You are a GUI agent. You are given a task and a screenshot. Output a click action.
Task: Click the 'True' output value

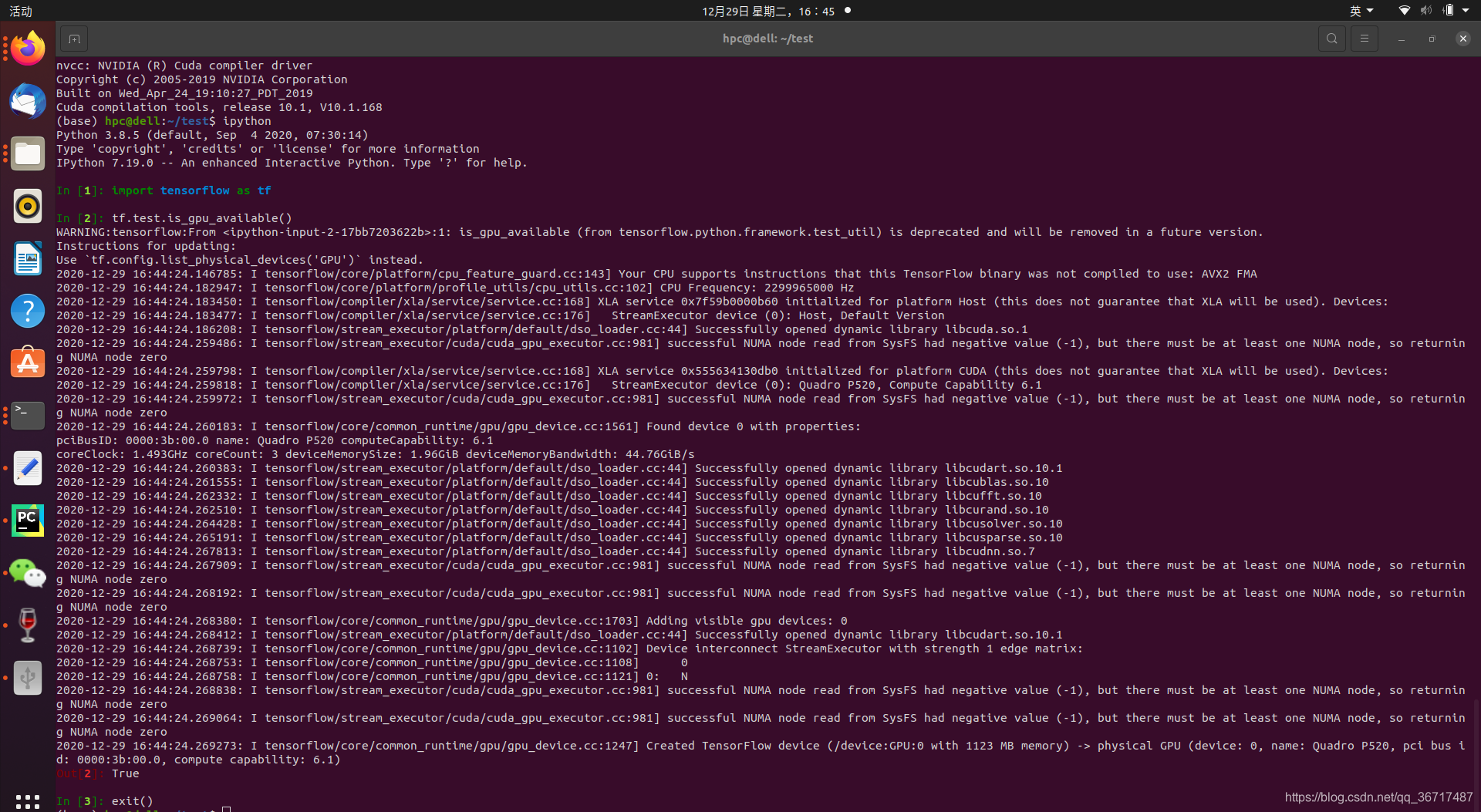[x=125, y=773]
